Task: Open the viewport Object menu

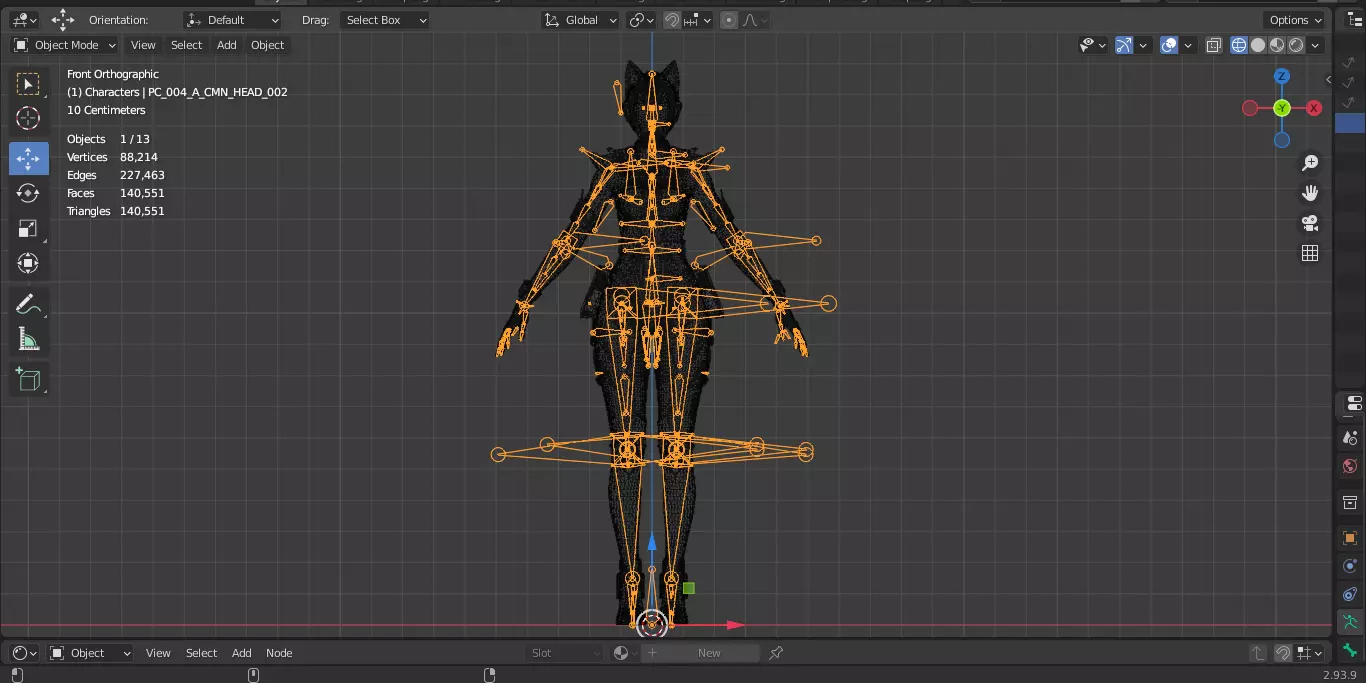Action: point(267,45)
